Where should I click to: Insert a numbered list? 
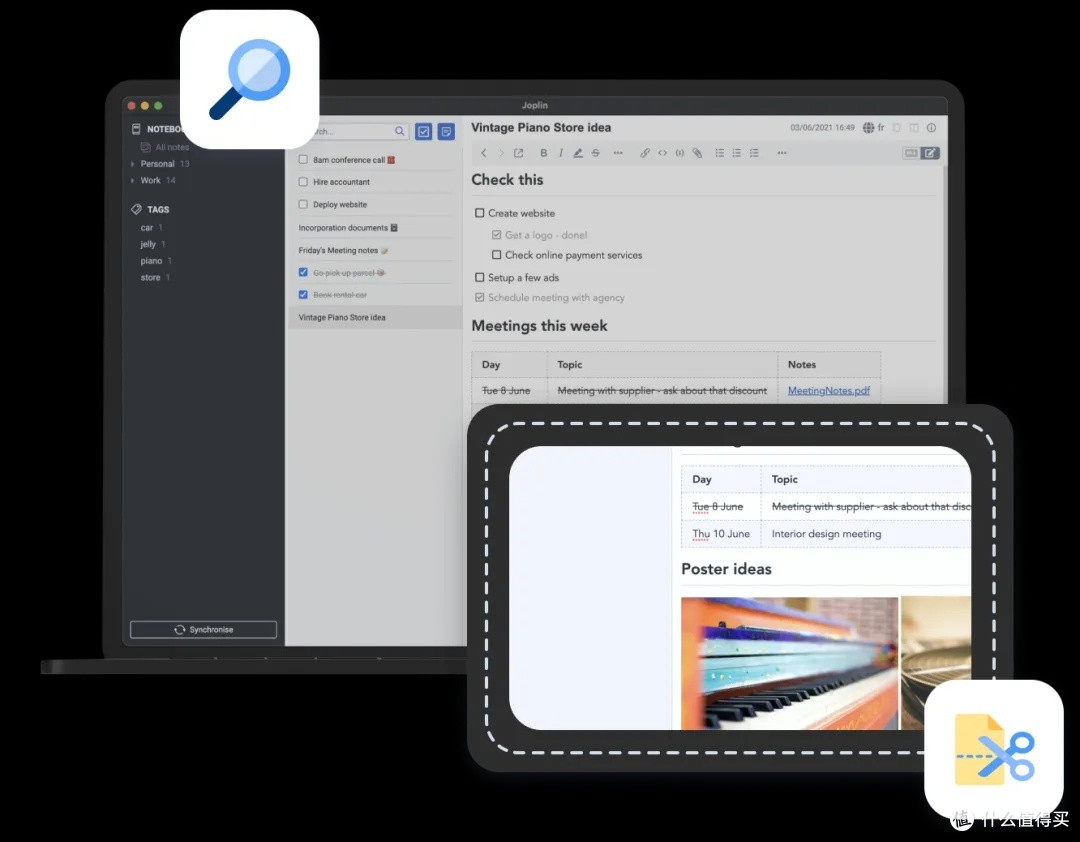736,153
